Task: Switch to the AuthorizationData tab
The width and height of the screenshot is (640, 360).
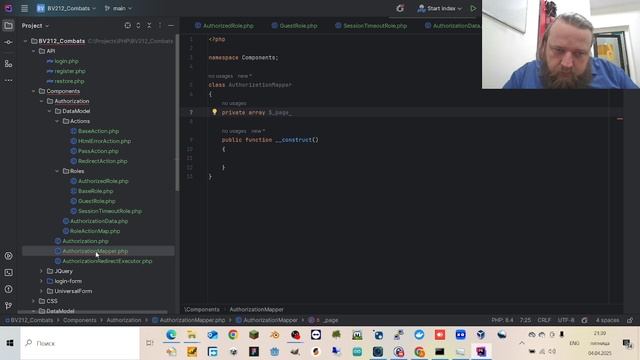Action: (452, 26)
